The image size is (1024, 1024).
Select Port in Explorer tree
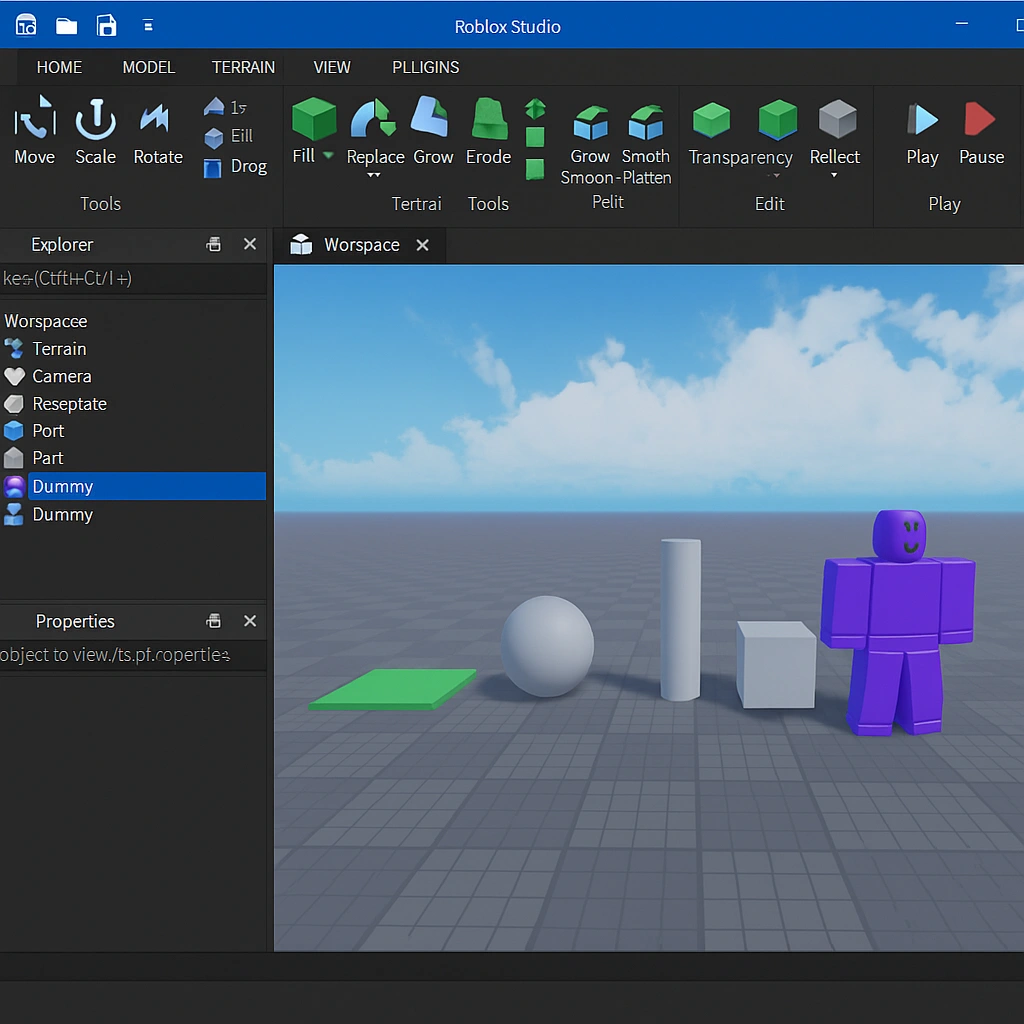48,431
